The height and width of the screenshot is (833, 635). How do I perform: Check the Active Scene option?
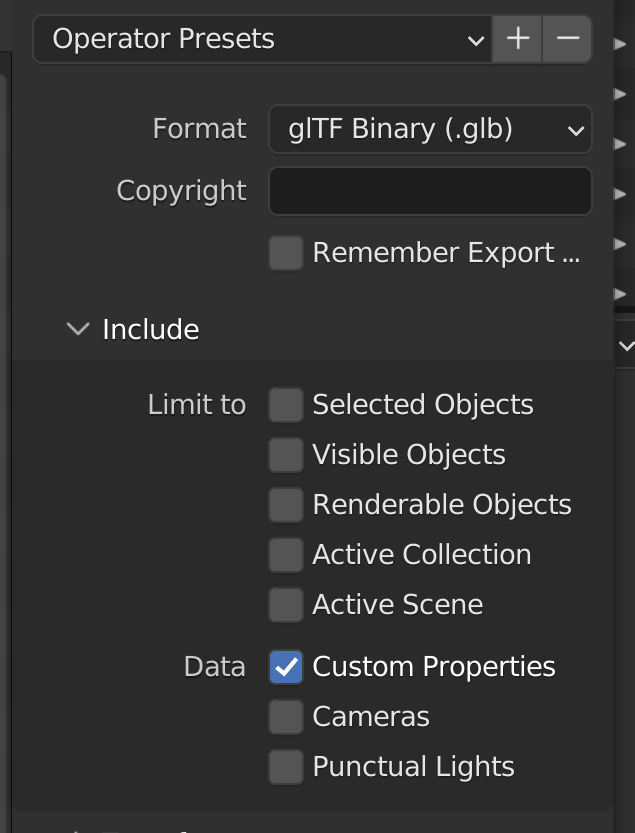(286, 605)
